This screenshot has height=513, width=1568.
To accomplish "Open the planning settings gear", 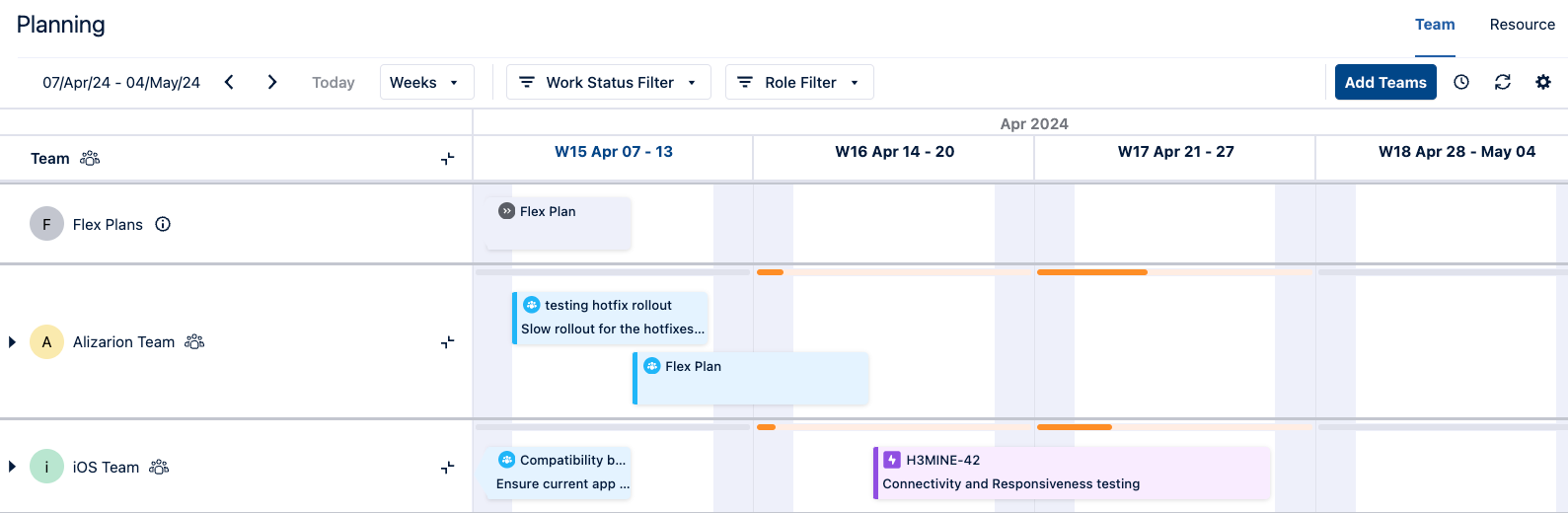I will tap(1543, 83).
